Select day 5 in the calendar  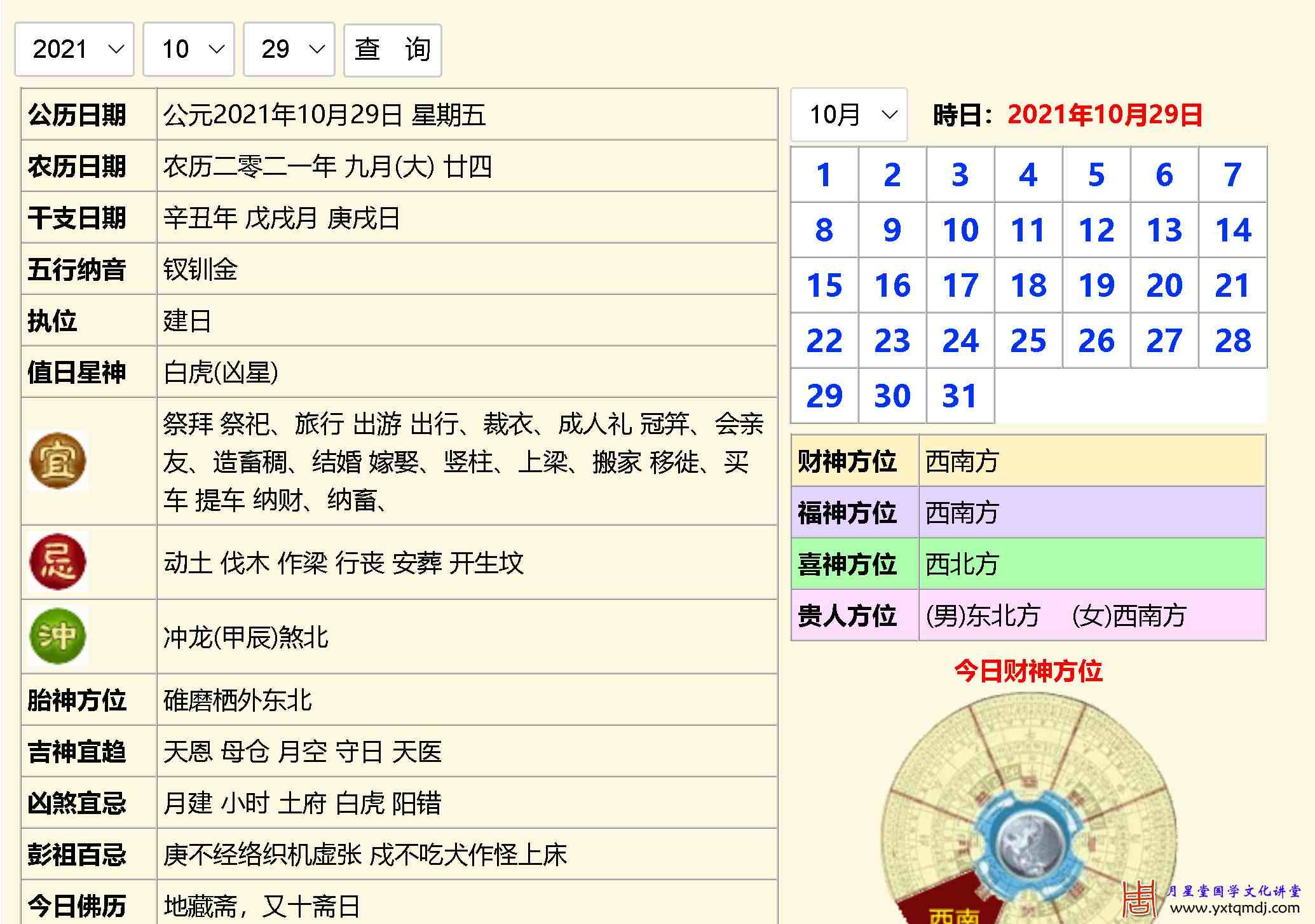(x=1096, y=175)
